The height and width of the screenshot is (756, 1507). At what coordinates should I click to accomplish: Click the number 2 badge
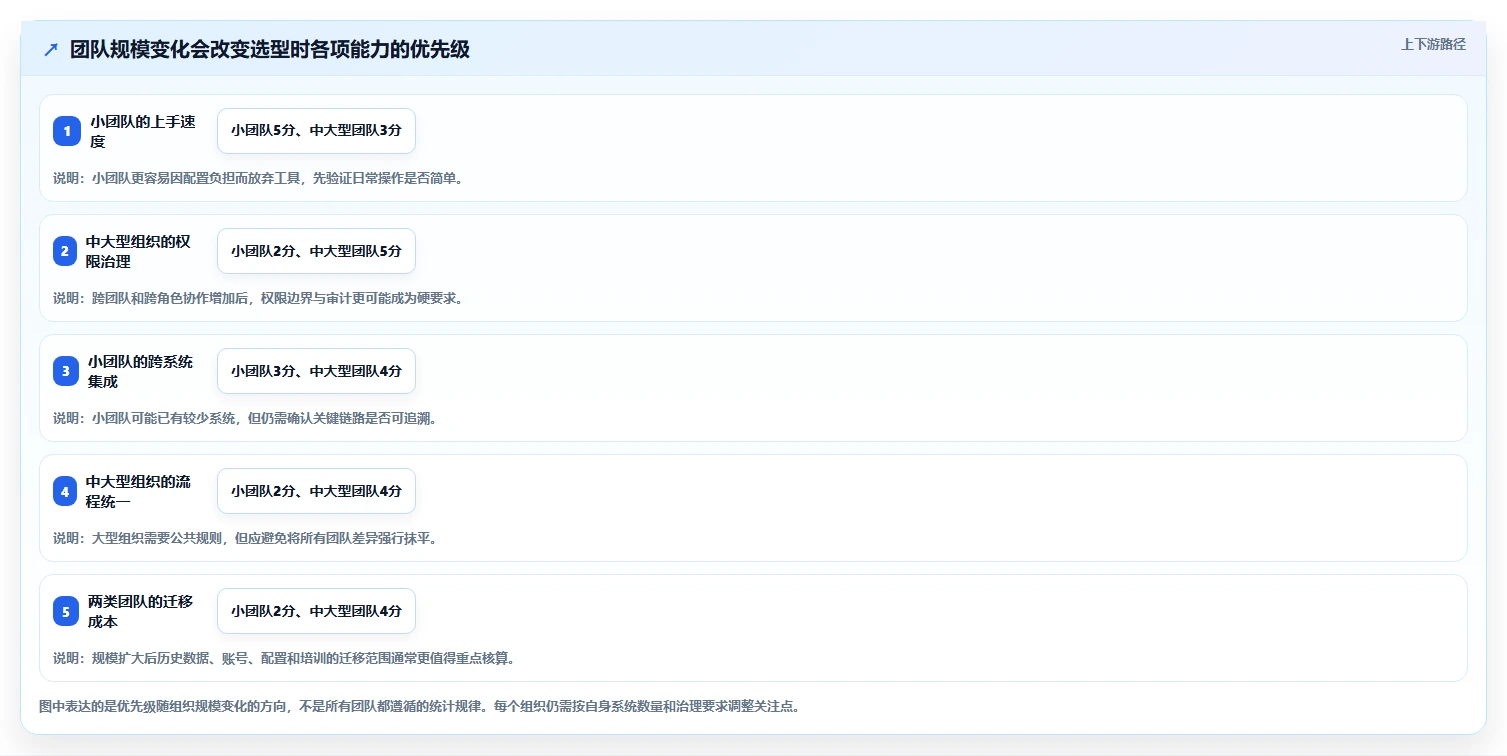point(64,251)
